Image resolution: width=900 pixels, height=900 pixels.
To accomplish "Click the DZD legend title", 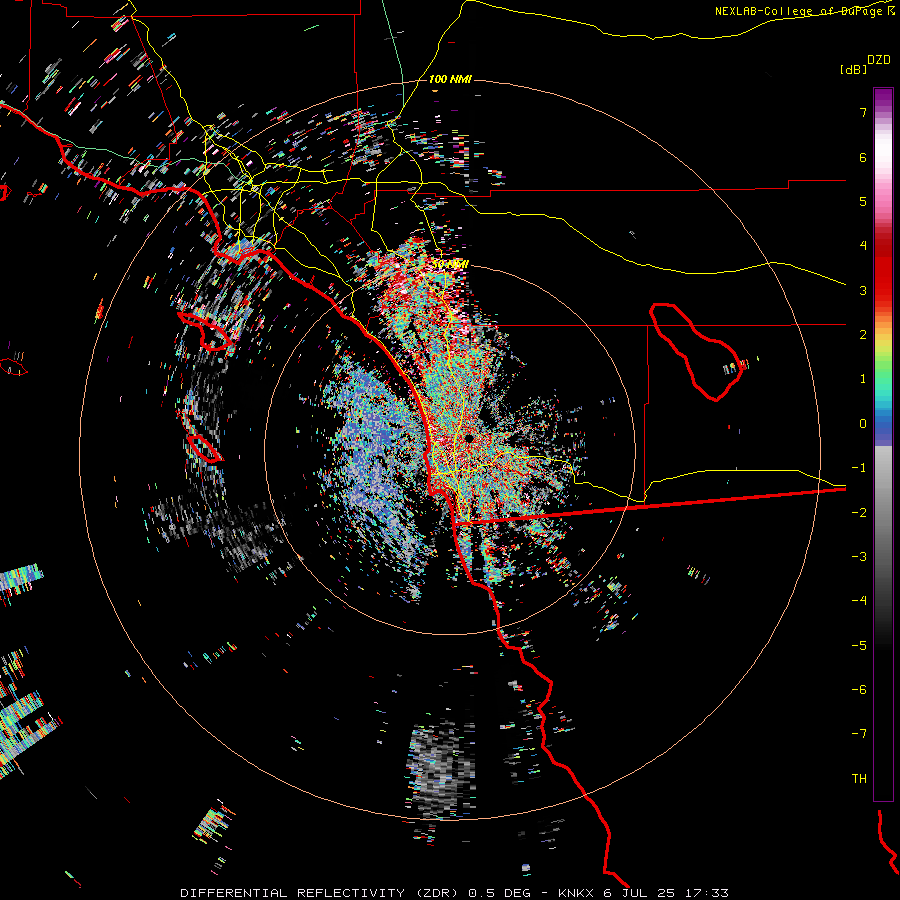I will click(x=879, y=60).
